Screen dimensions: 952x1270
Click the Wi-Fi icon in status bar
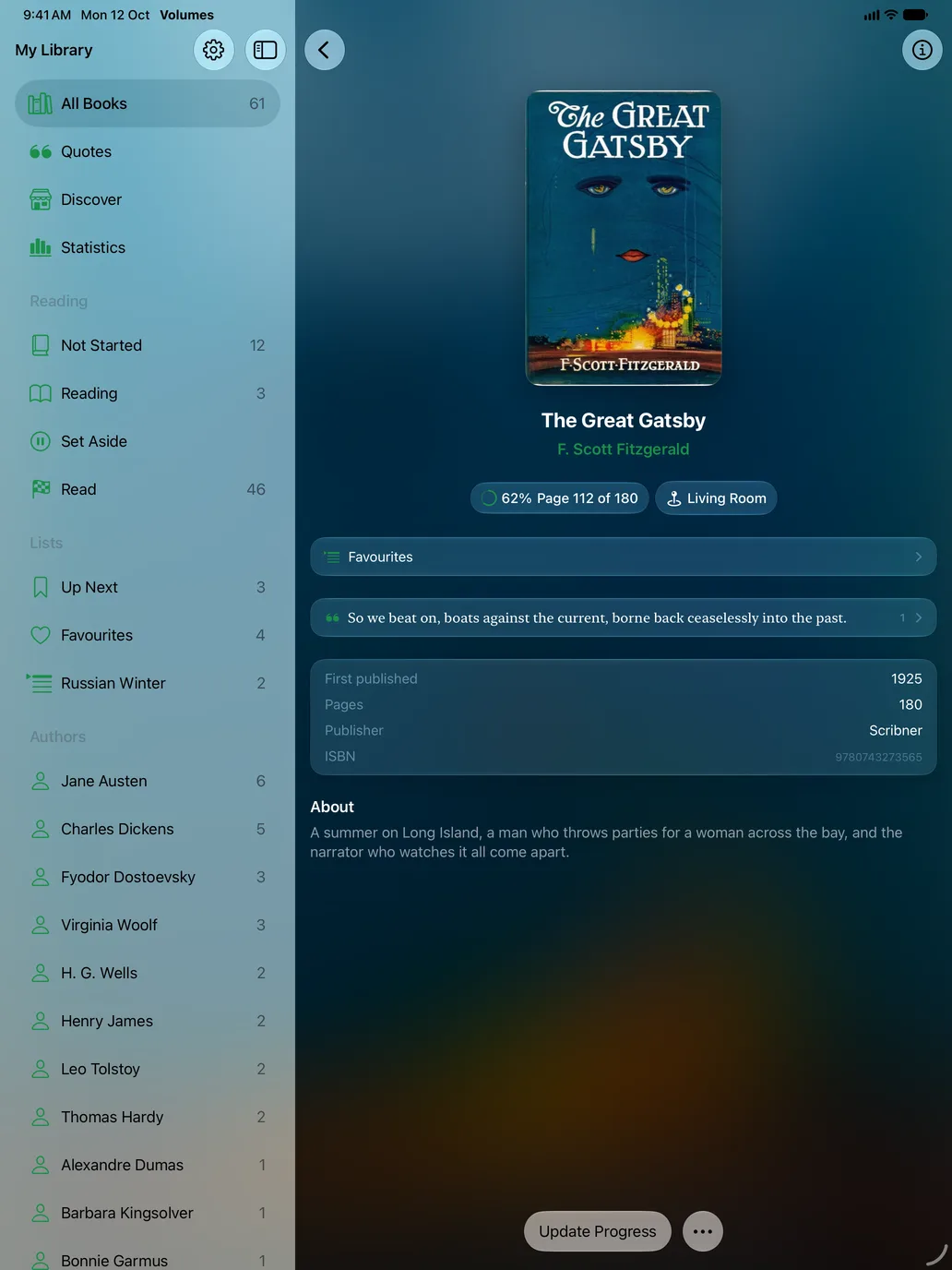(x=891, y=15)
